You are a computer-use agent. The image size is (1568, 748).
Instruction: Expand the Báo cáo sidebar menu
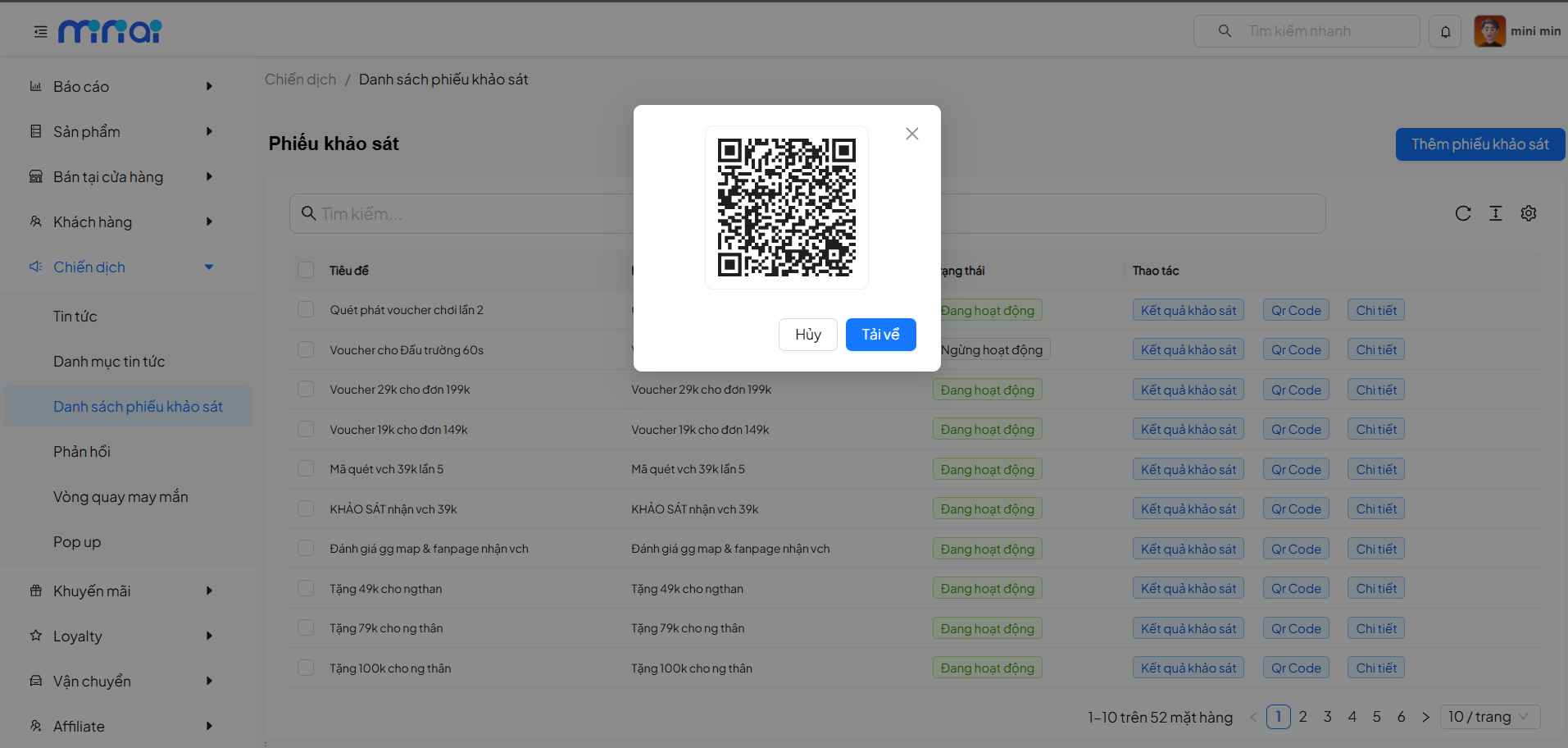tap(123, 86)
